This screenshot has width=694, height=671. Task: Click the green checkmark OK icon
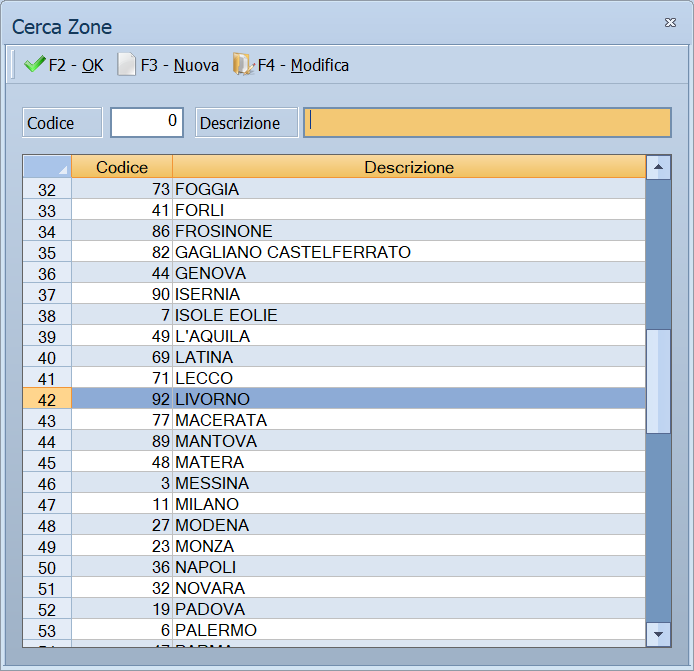coord(34,65)
